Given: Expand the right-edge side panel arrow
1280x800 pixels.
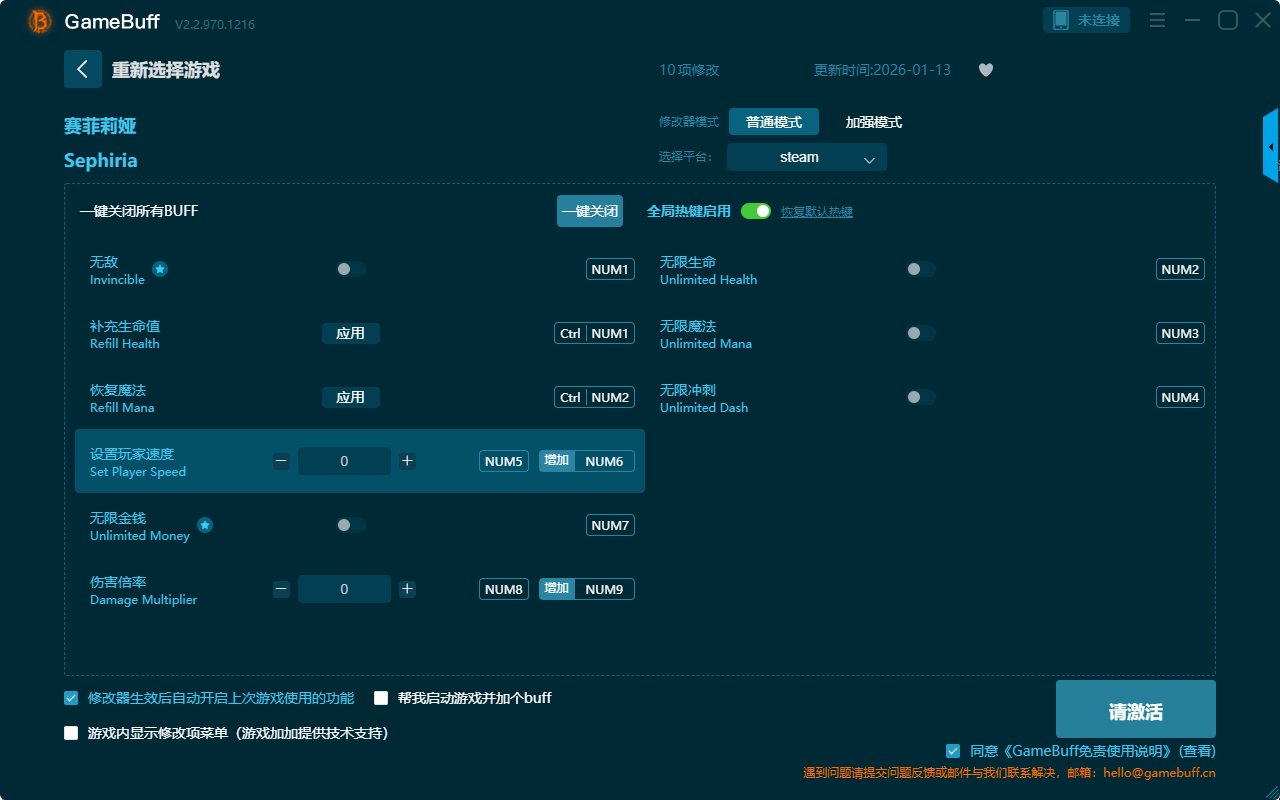Looking at the screenshot, I should click(x=1270, y=147).
